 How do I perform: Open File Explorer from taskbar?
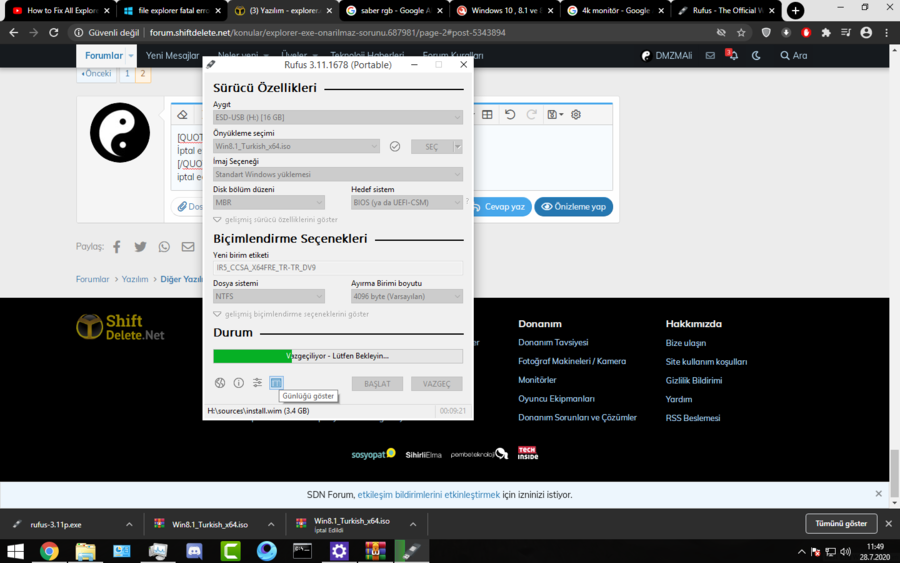coord(86,552)
